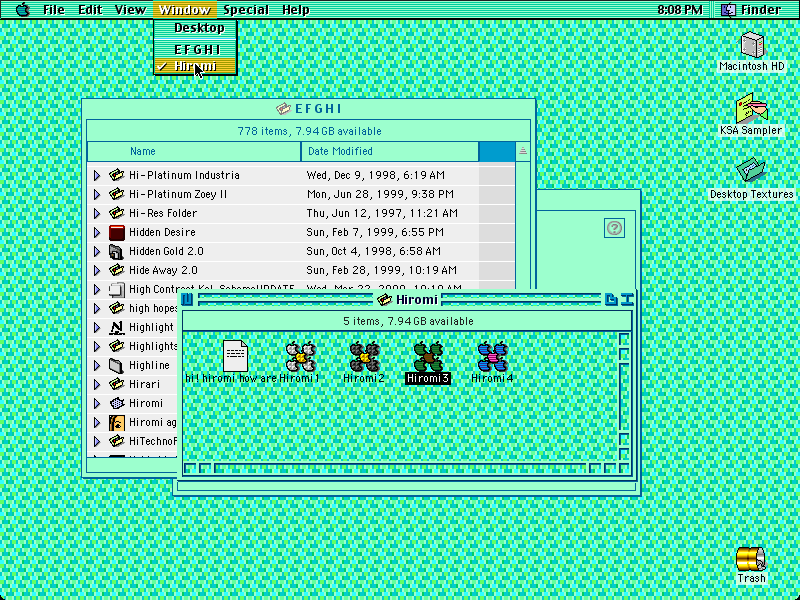Click the Hidden Desire red icon

click(117, 232)
